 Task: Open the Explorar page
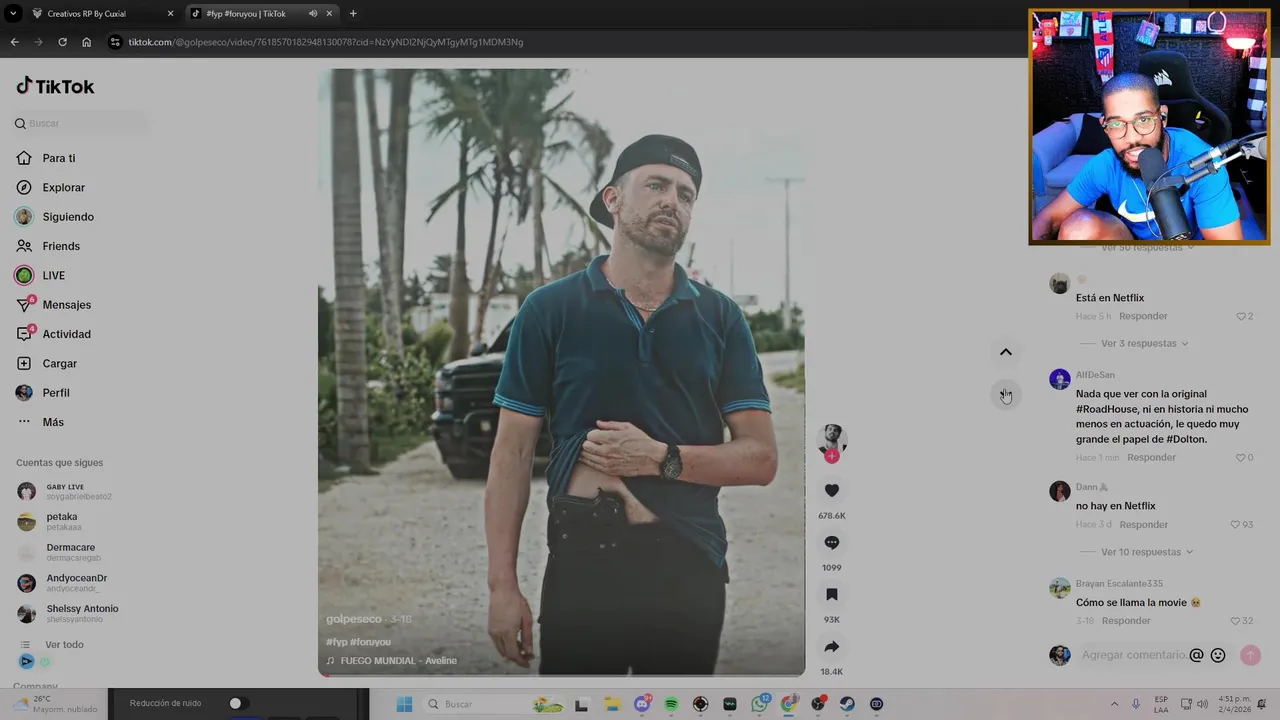pos(51,187)
